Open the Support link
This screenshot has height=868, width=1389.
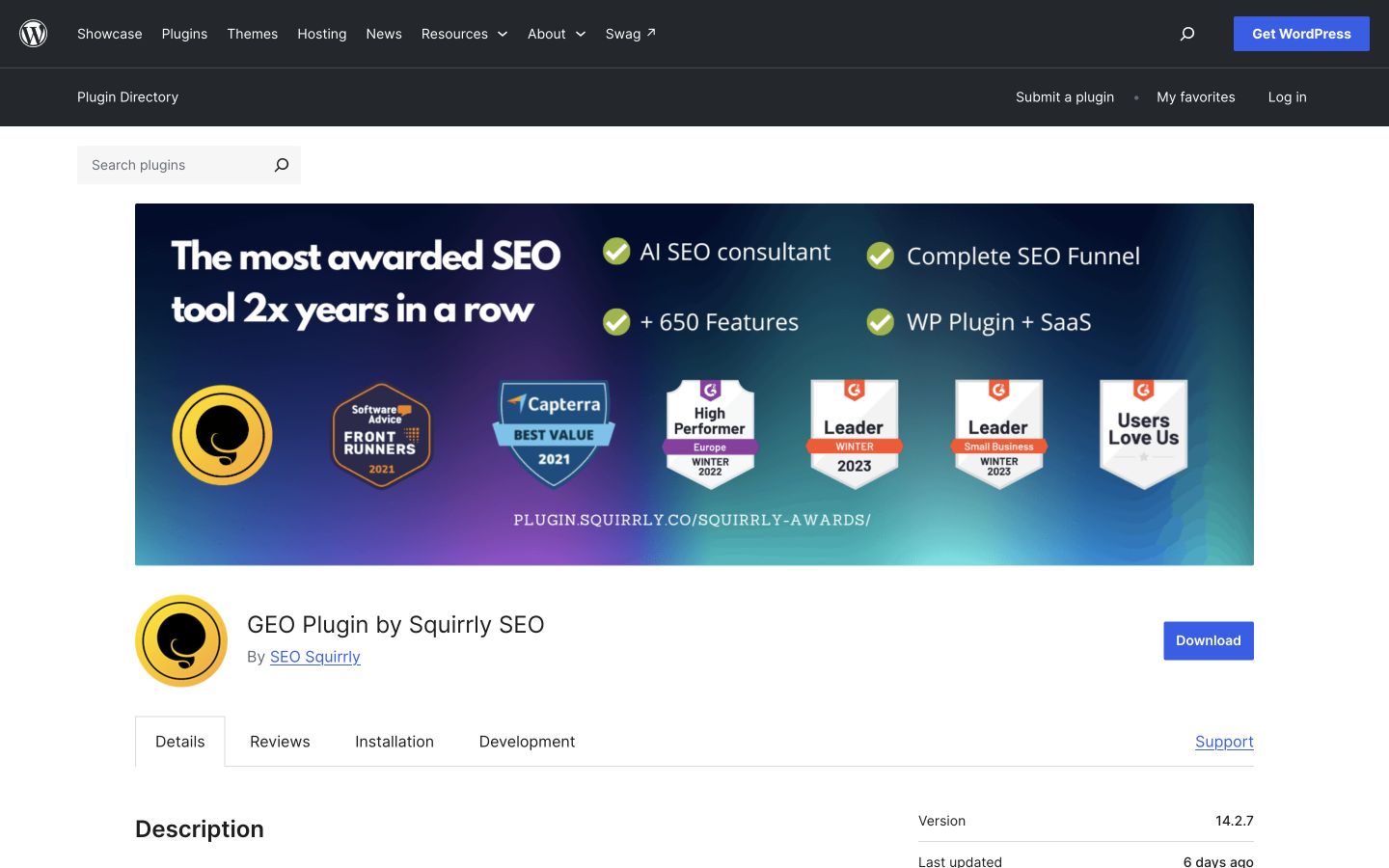point(1224,742)
